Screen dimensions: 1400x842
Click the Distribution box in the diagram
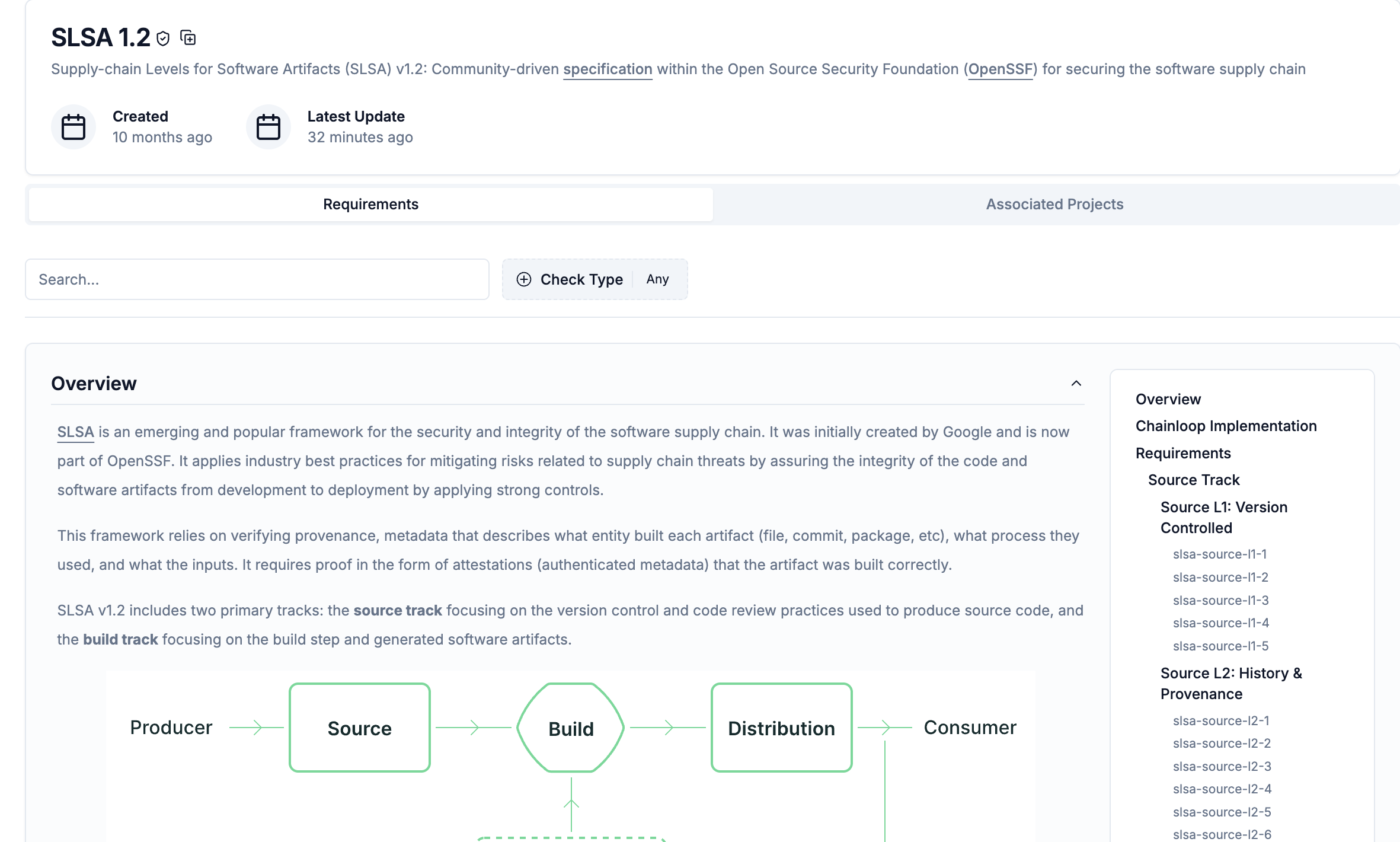point(781,728)
